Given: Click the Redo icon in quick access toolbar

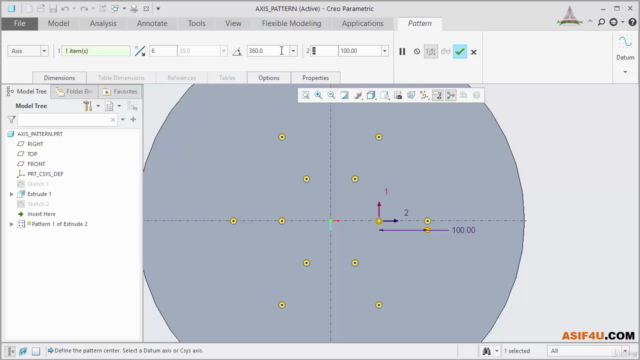Looking at the screenshot, I should (84, 9).
